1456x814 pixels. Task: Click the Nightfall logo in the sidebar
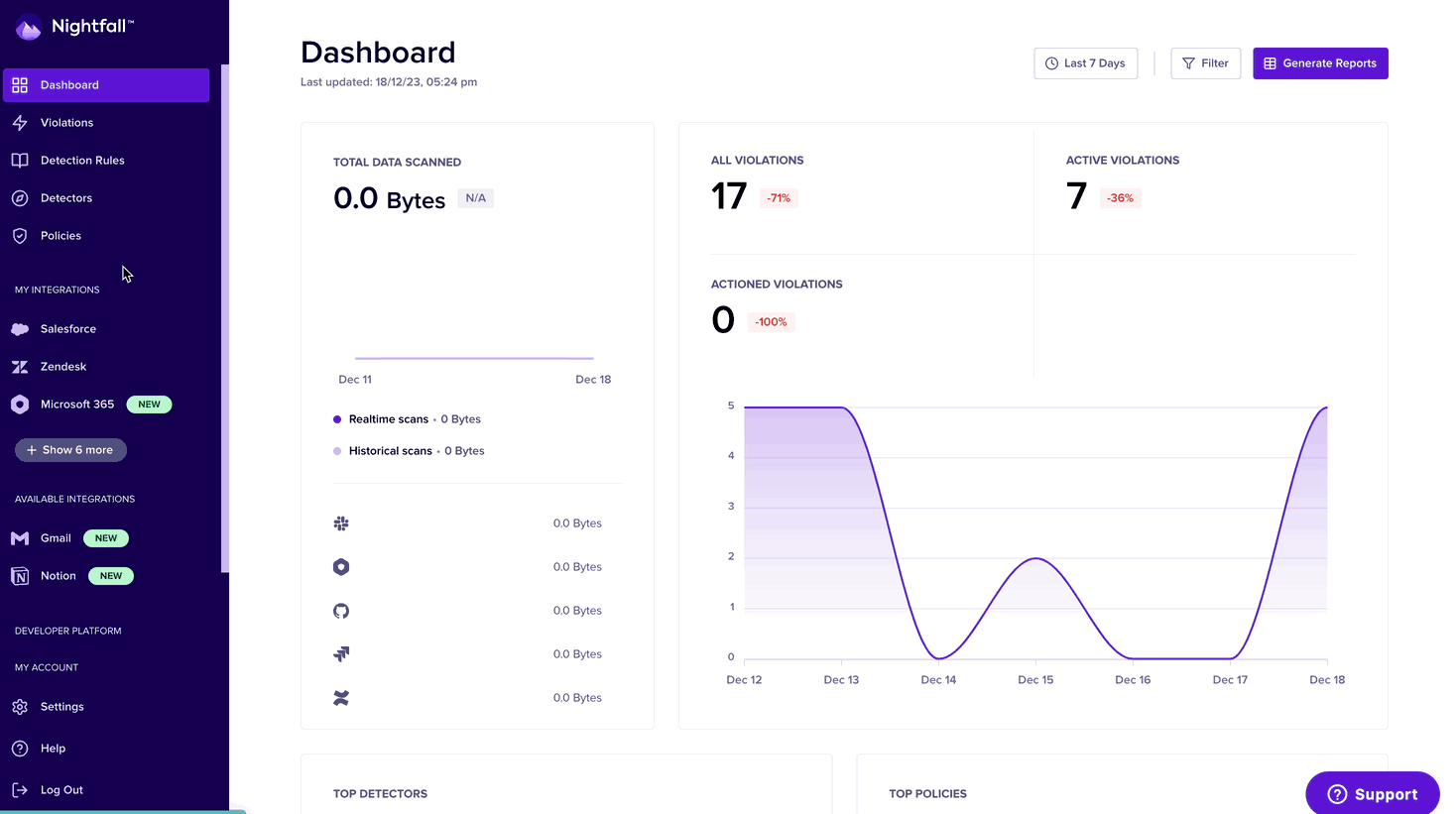click(x=74, y=27)
